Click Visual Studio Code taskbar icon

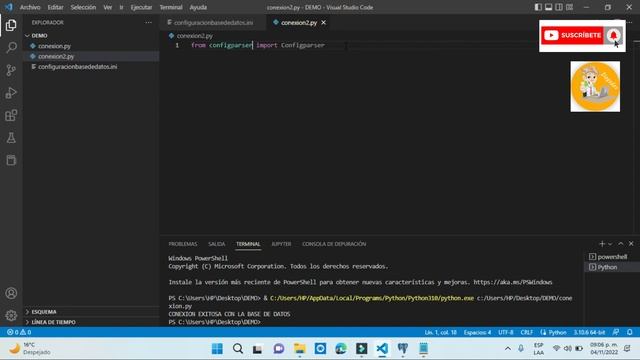tap(382, 349)
